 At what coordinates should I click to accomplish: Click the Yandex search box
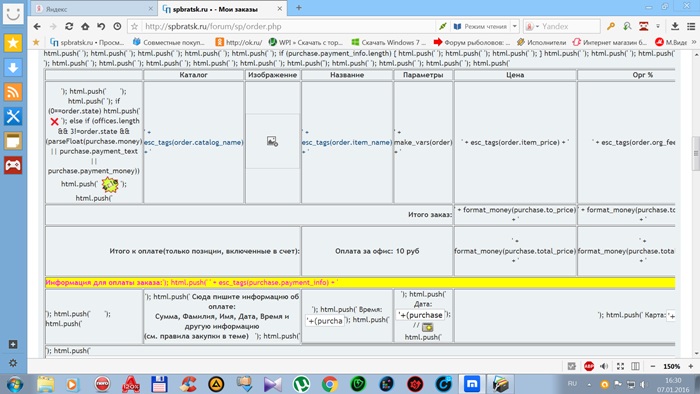point(570,27)
